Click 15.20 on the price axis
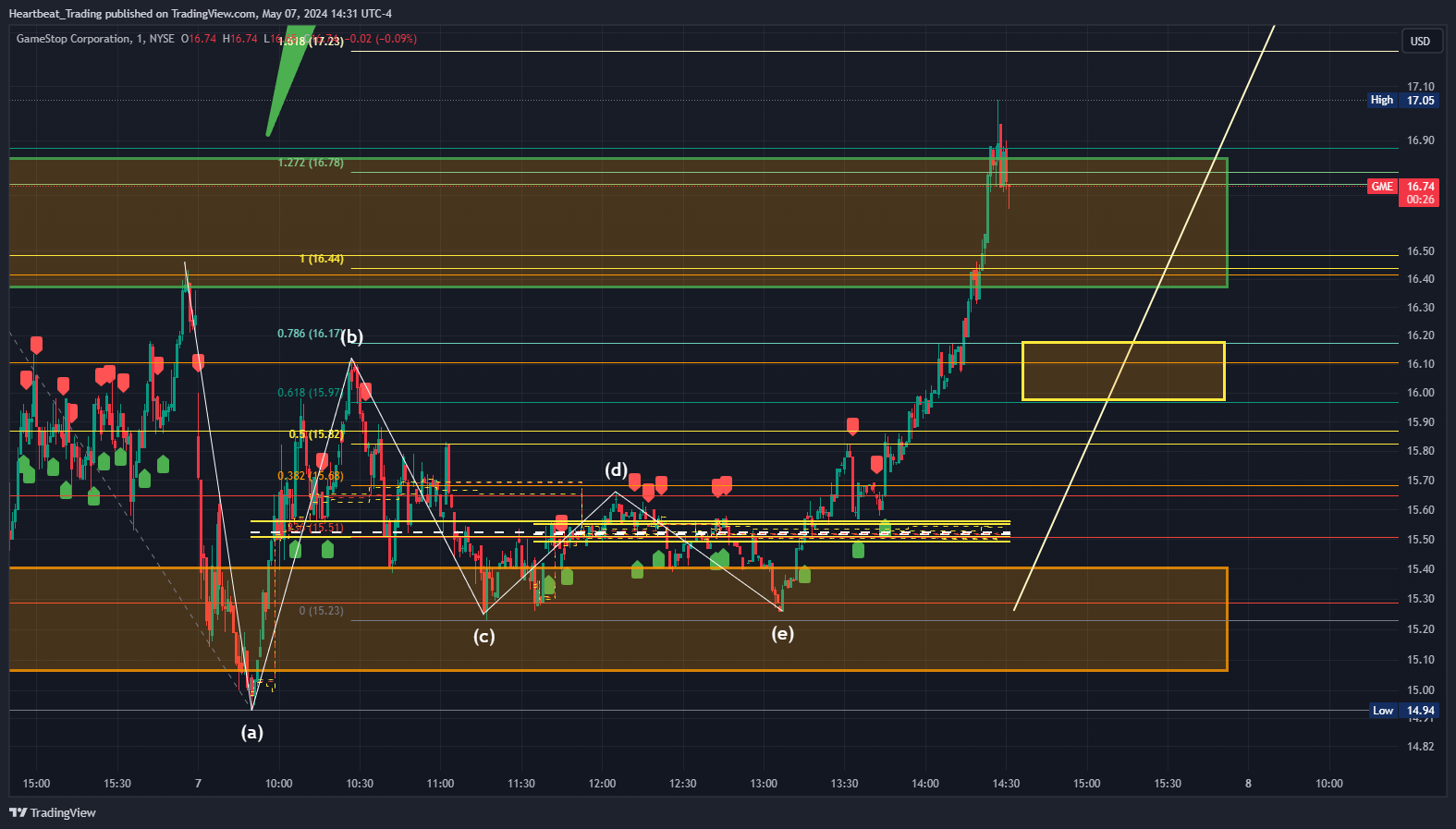Viewport: 1456px width, 829px height. tap(1421, 629)
